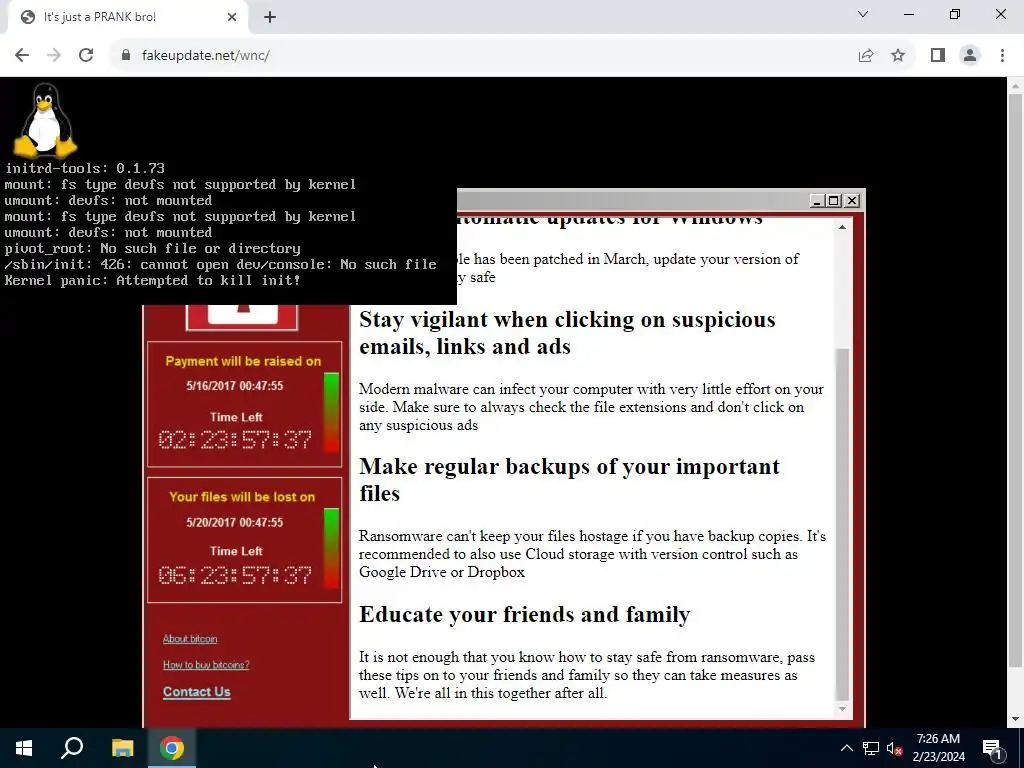Open tab search chevron in title bar
The height and width of the screenshot is (768, 1024).
pyautogui.click(x=863, y=14)
